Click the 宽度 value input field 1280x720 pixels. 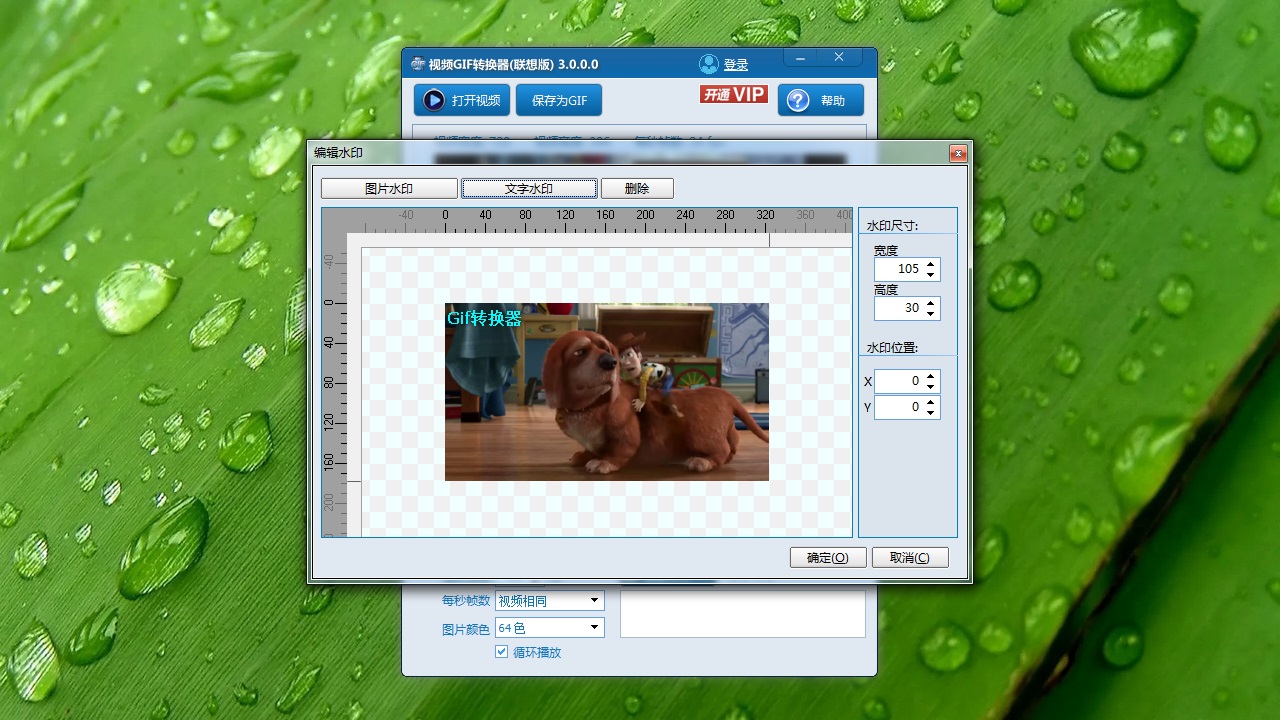[x=898, y=269]
